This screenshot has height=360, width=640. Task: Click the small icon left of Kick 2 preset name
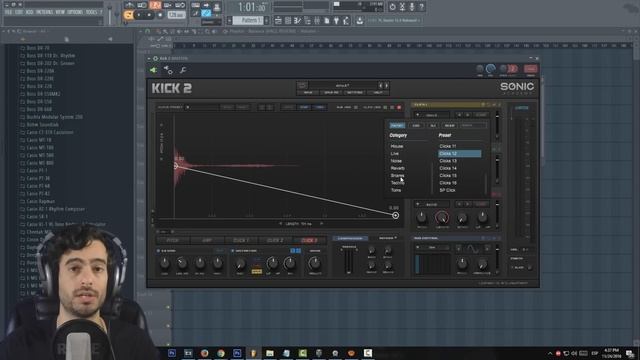click(x=302, y=85)
